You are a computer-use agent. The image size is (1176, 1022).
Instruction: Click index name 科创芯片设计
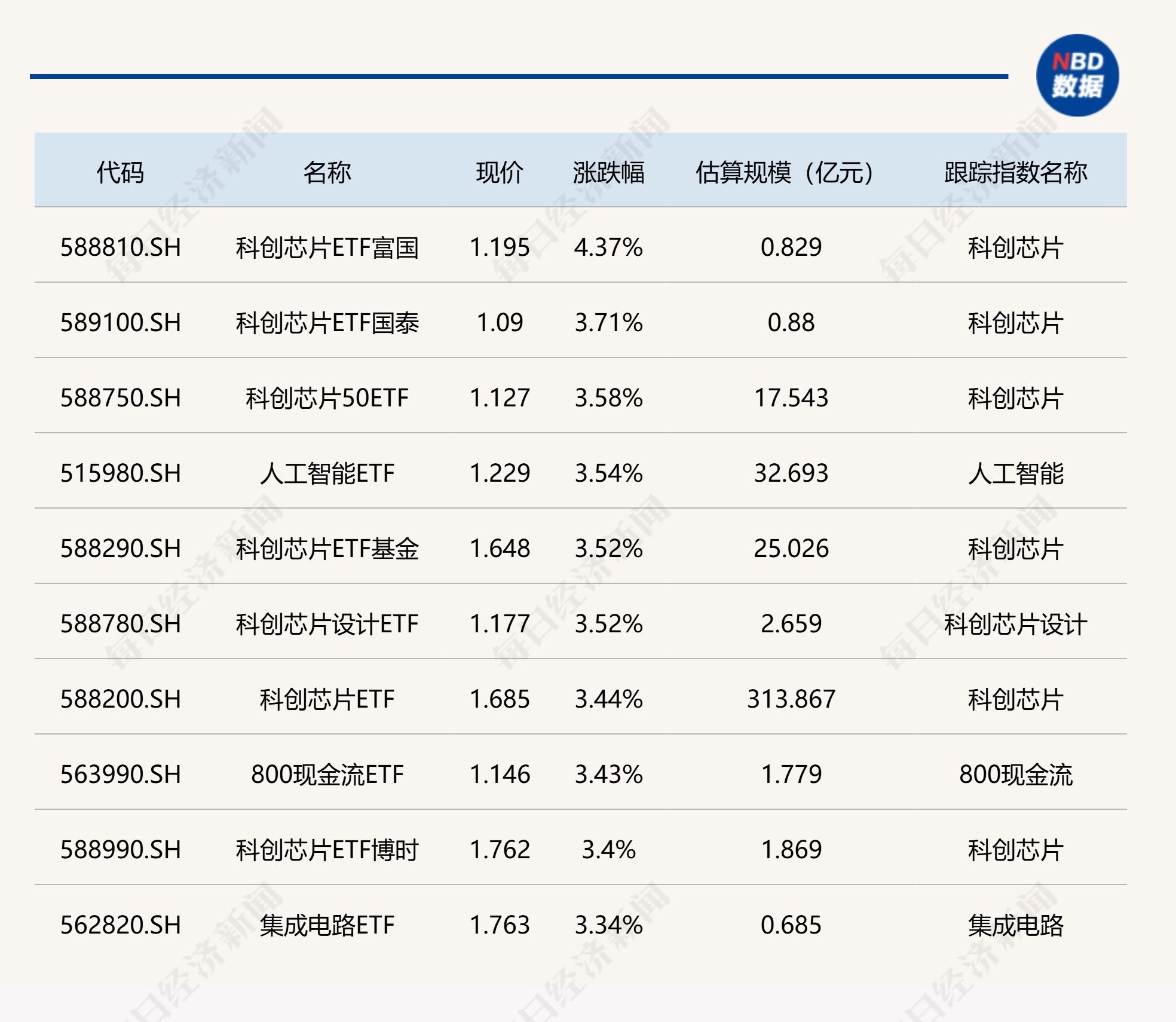pos(1015,624)
